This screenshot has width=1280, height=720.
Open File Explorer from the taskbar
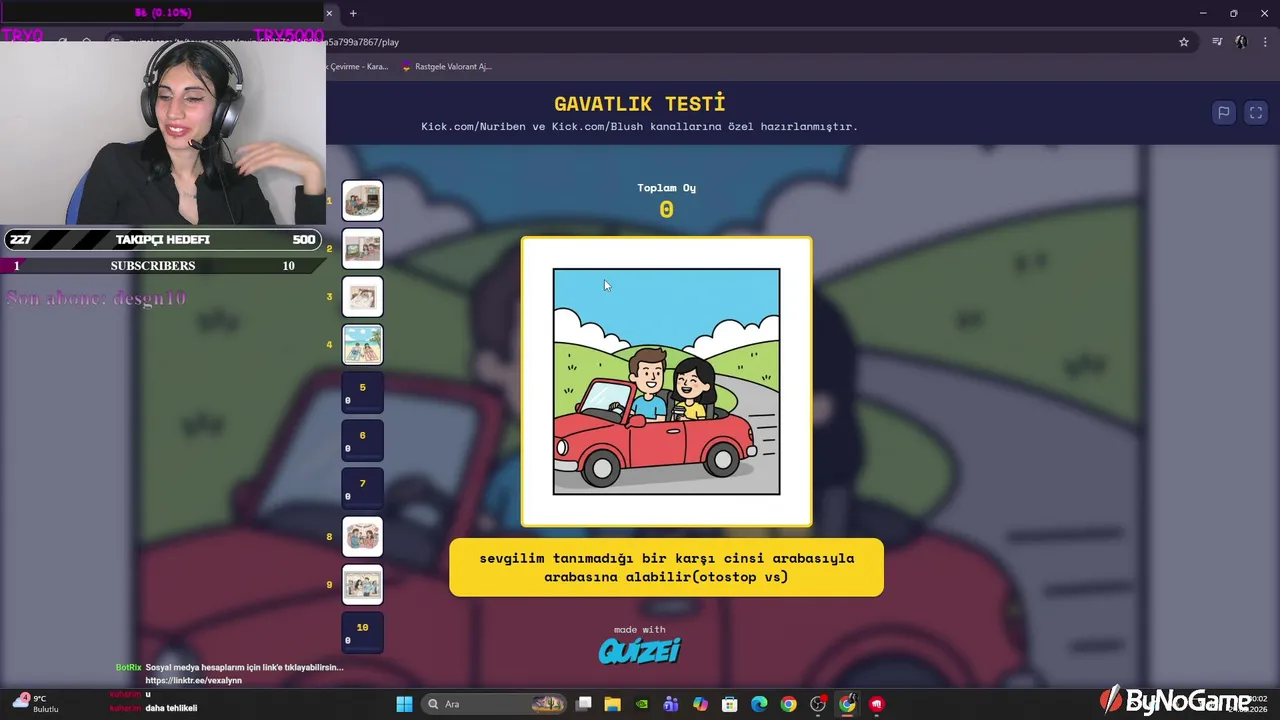coord(613,704)
